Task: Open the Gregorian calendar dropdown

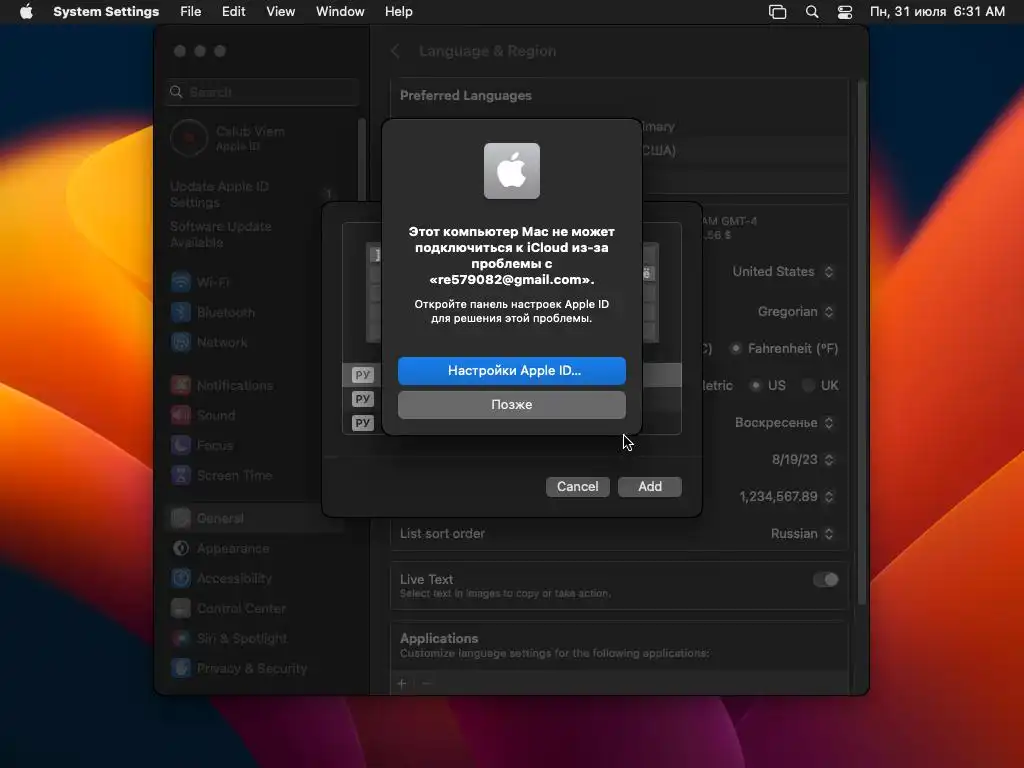Action: coord(795,312)
